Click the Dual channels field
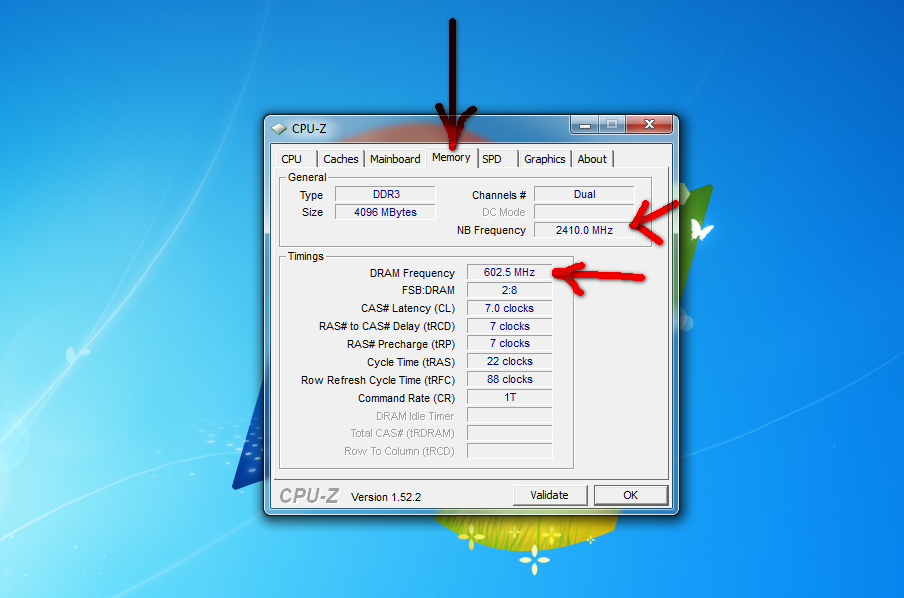This screenshot has width=904, height=598. point(584,194)
